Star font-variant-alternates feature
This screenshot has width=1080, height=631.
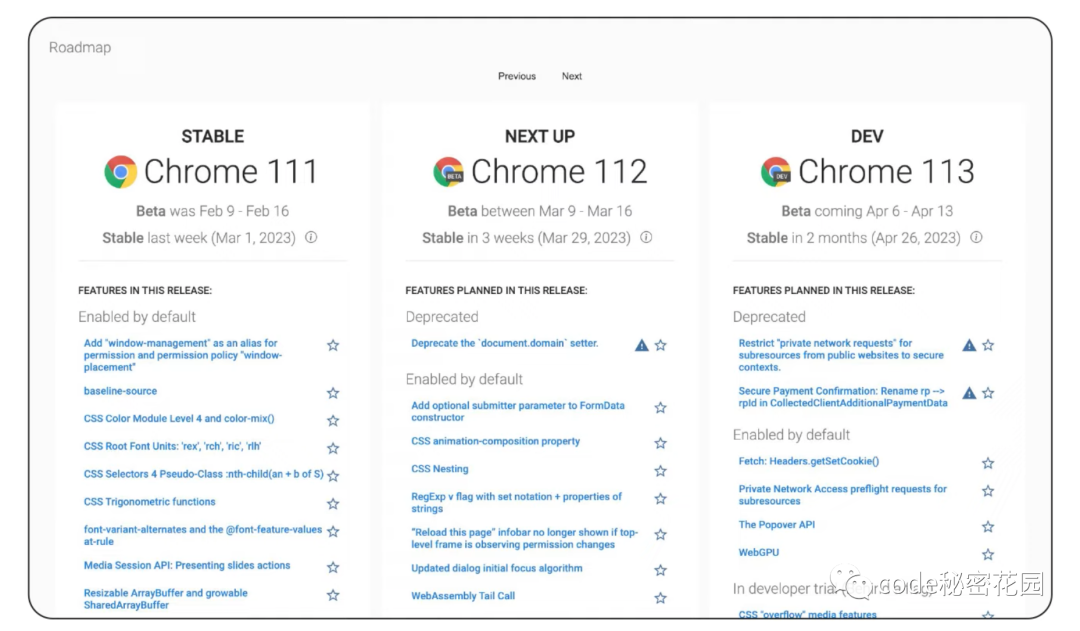coord(333,531)
